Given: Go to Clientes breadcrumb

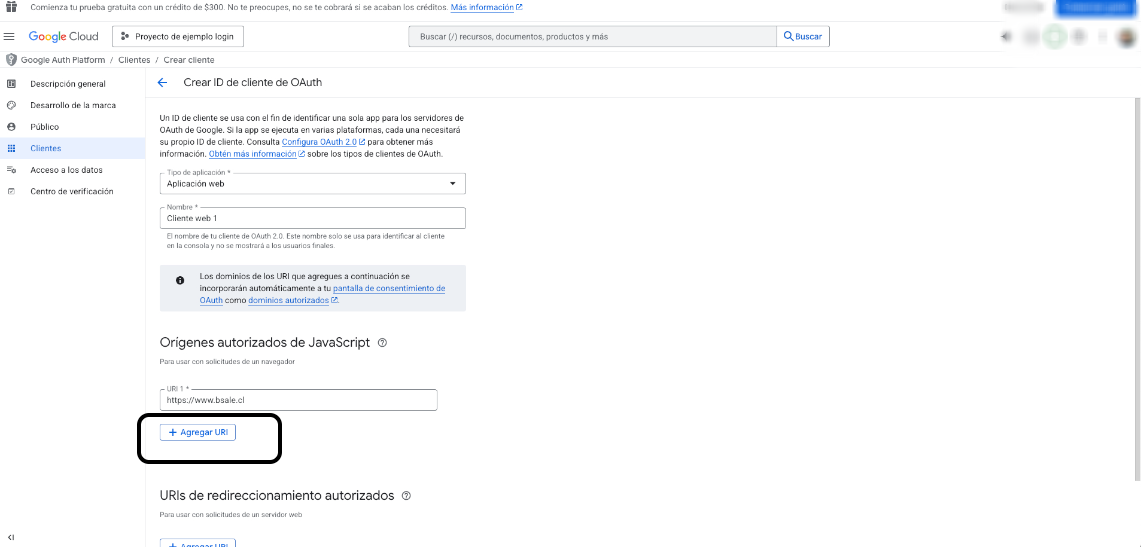Looking at the screenshot, I should pos(134,60).
